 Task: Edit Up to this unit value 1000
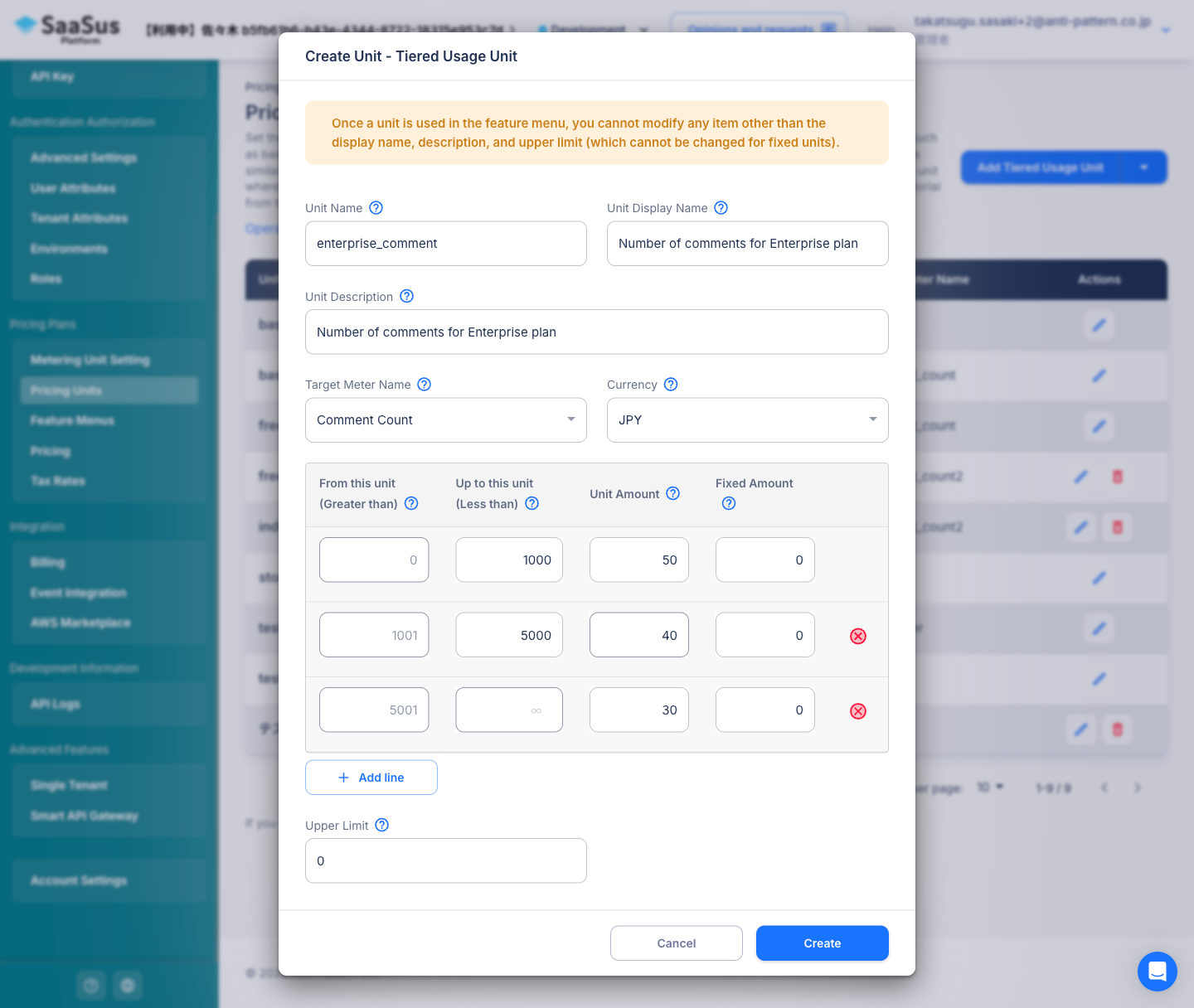509,560
